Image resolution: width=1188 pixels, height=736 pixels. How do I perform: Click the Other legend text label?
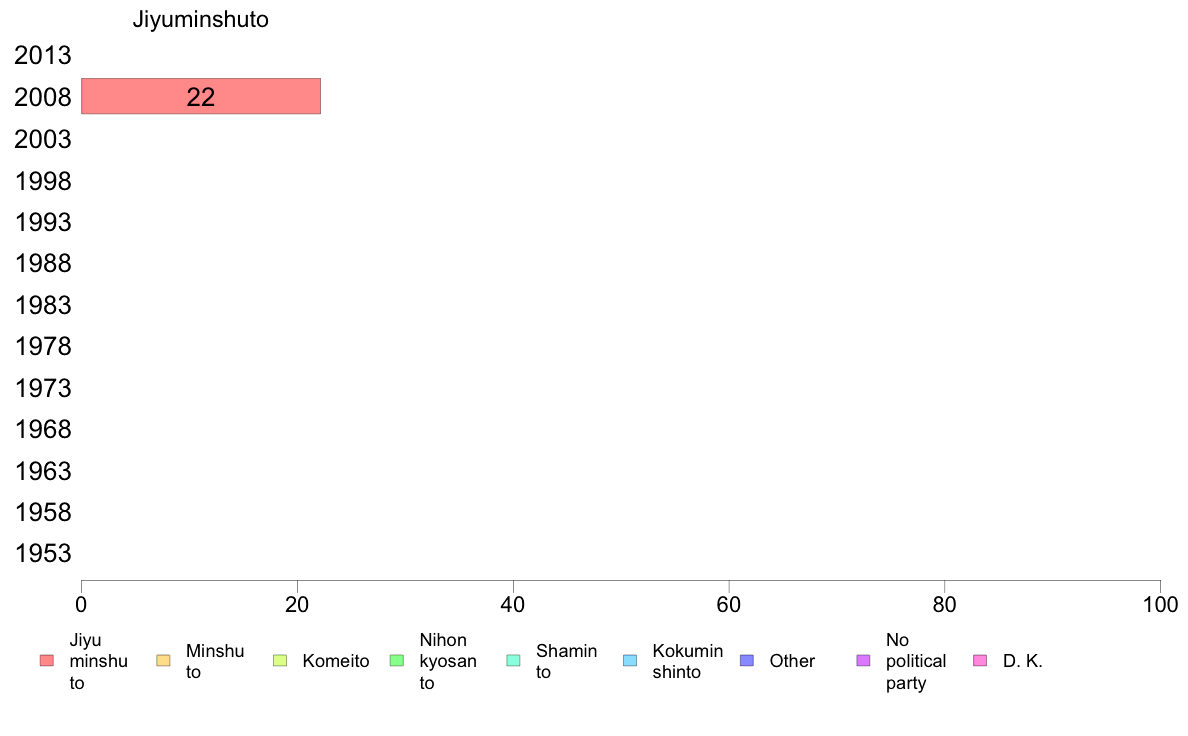tap(792, 661)
